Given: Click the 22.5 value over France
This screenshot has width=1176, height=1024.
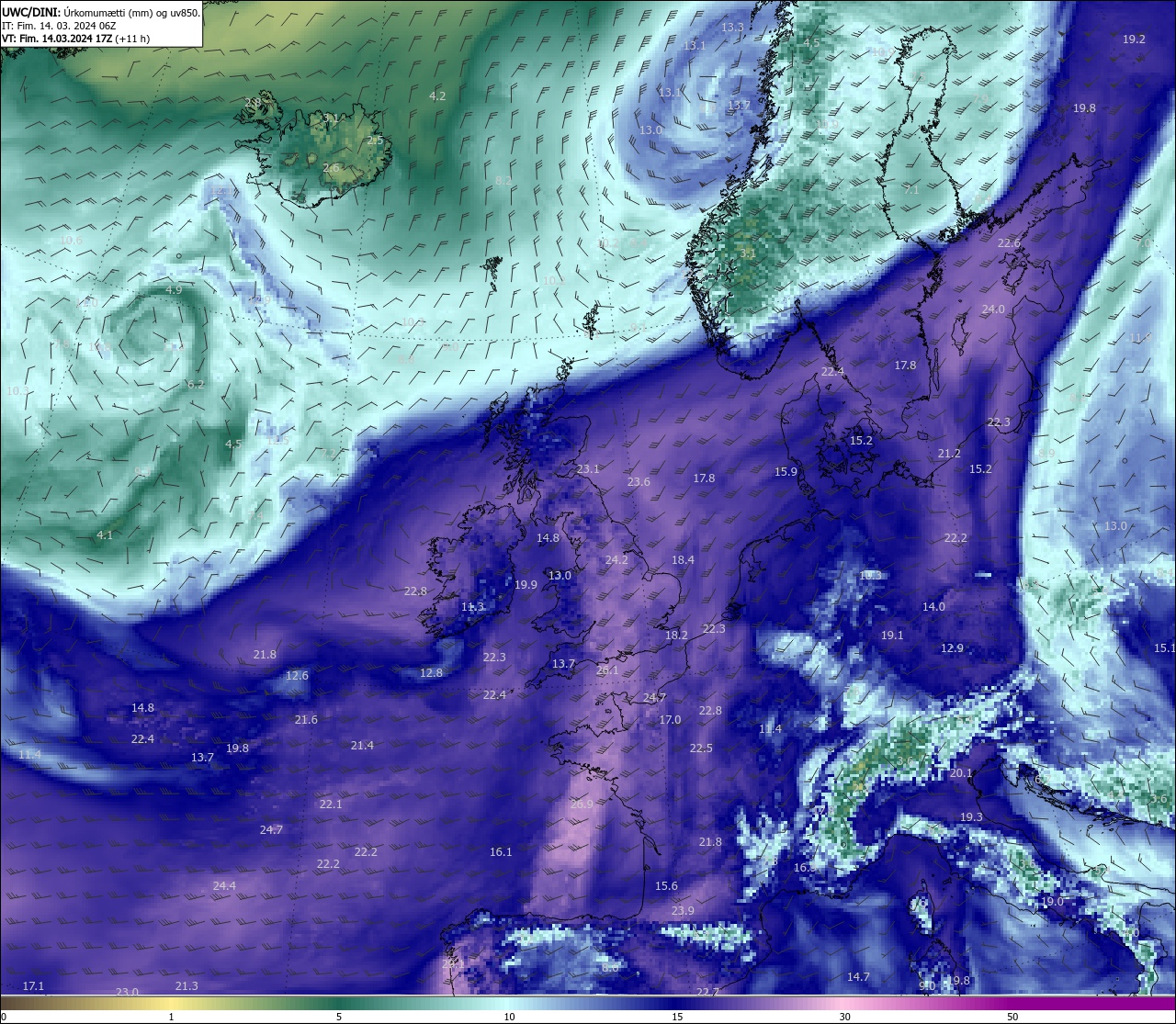Looking at the screenshot, I should (701, 748).
